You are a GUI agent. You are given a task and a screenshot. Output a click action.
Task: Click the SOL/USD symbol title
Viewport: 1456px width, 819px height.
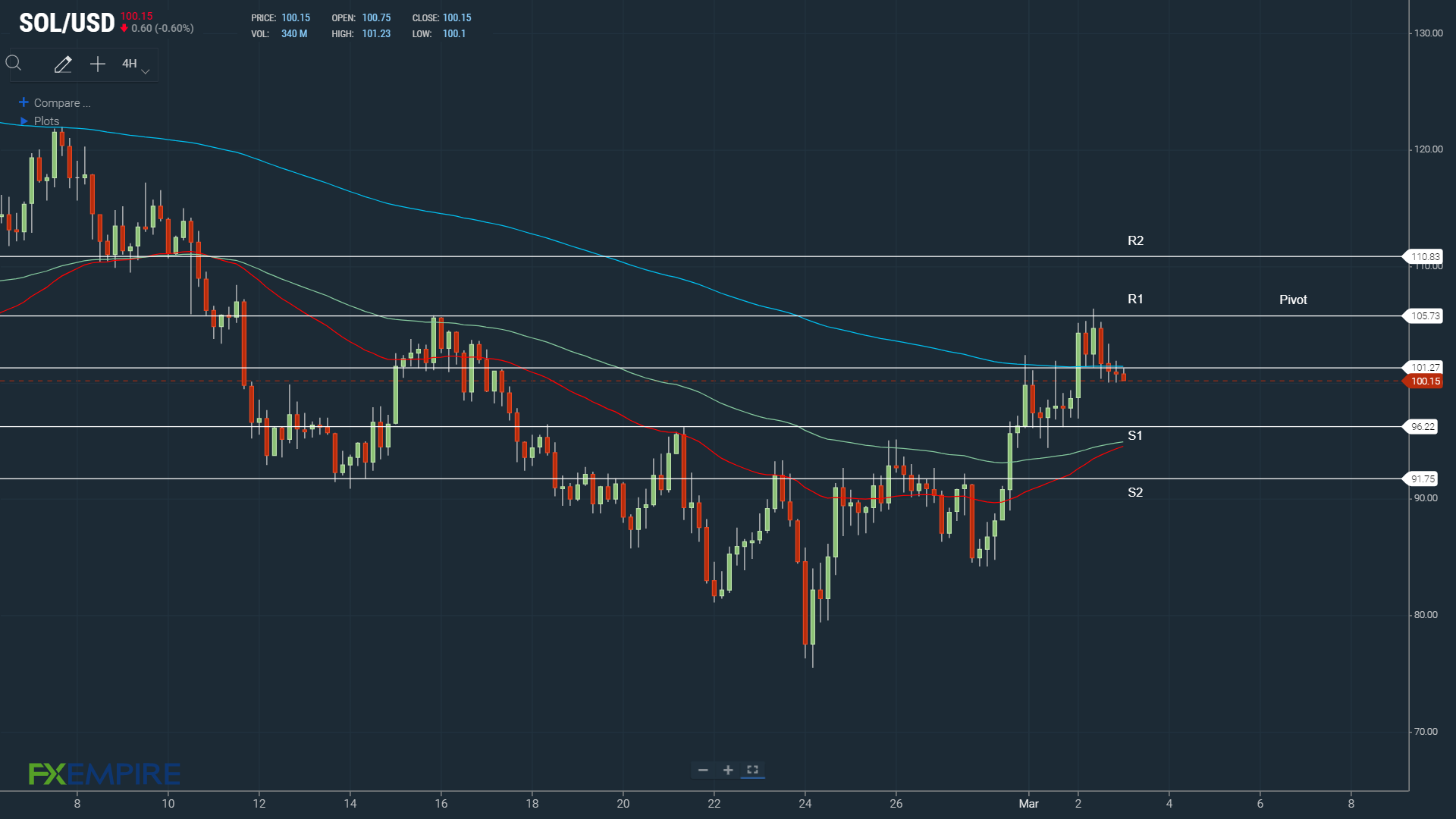point(67,23)
